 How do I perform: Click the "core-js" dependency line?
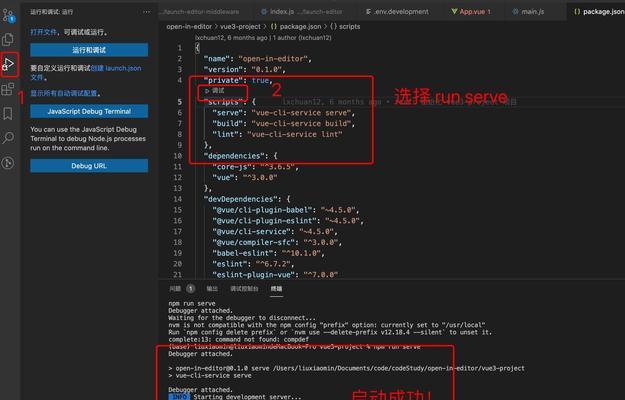coord(256,167)
